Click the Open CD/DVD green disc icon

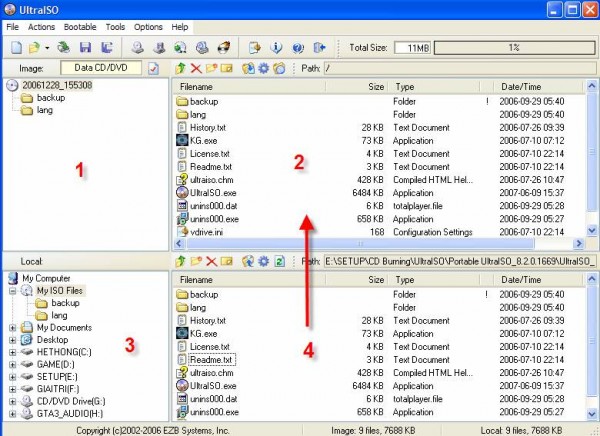pyautogui.click(x=64, y=47)
